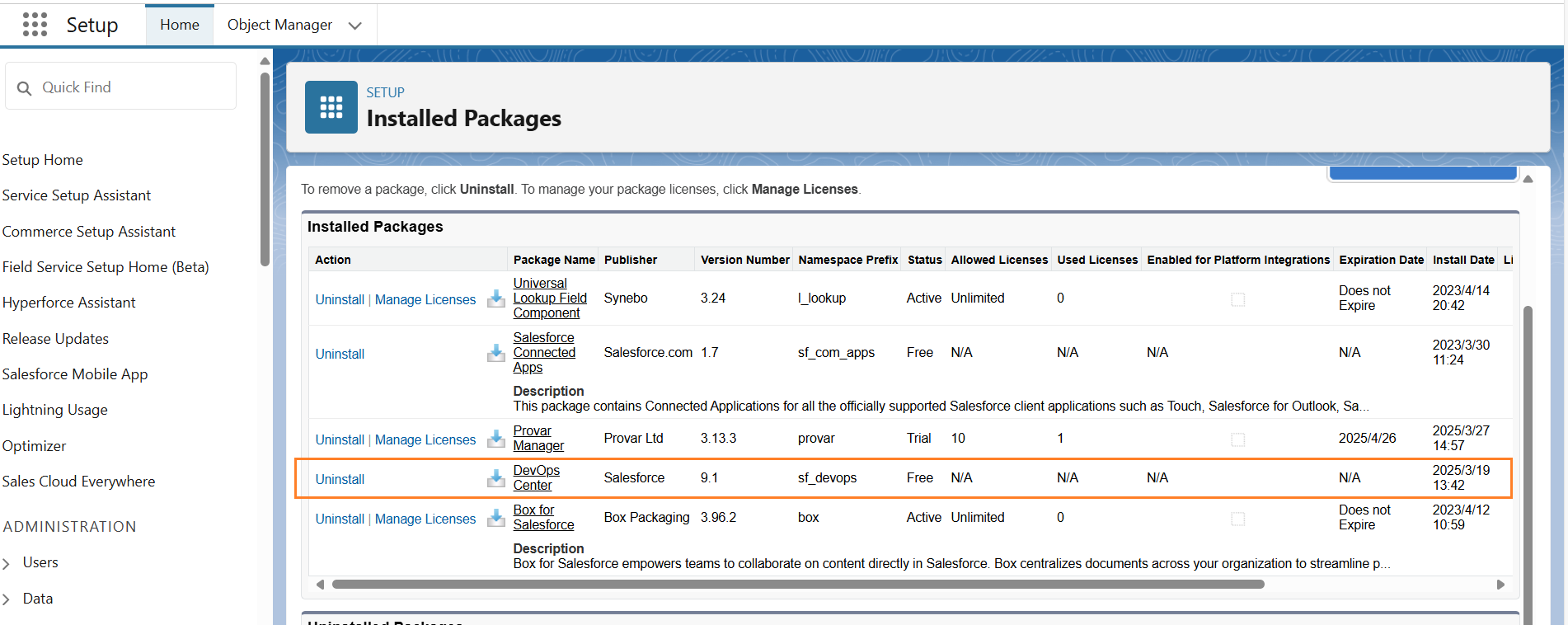This screenshot has width=1568, height=625.
Task: Switch to the Object Manager tab
Action: (279, 25)
